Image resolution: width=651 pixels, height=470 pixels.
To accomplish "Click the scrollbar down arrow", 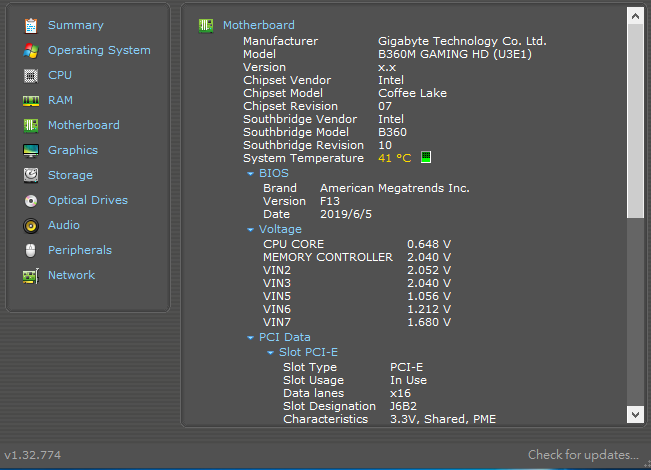I will (635, 414).
